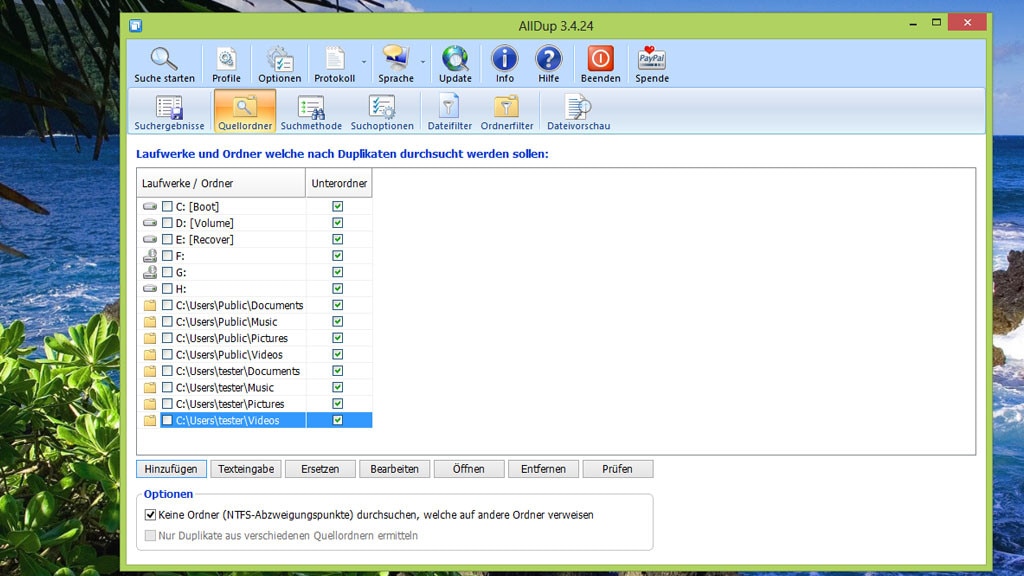This screenshot has height=576, width=1024.
Task: Select the Quellordner tab
Action: [x=245, y=112]
